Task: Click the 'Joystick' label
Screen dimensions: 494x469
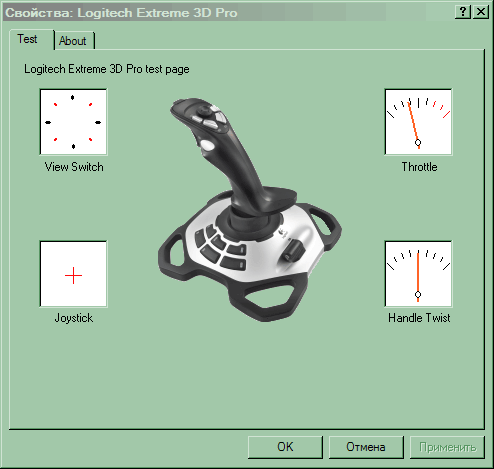Action: click(x=74, y=318)
